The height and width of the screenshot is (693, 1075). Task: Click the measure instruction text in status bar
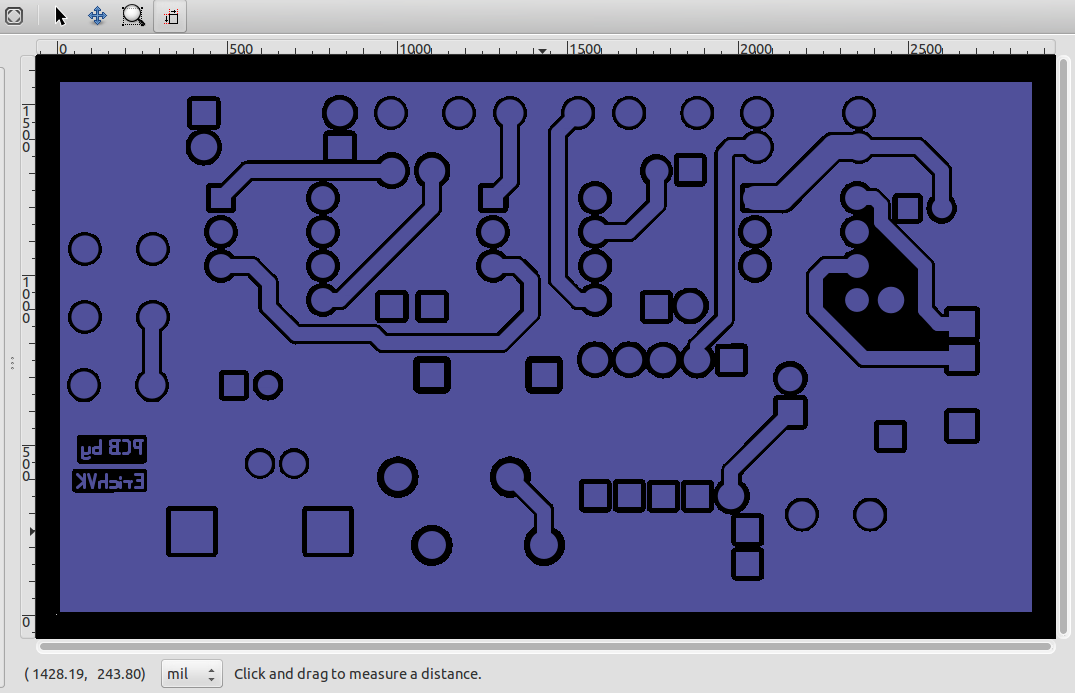(356, 673)
